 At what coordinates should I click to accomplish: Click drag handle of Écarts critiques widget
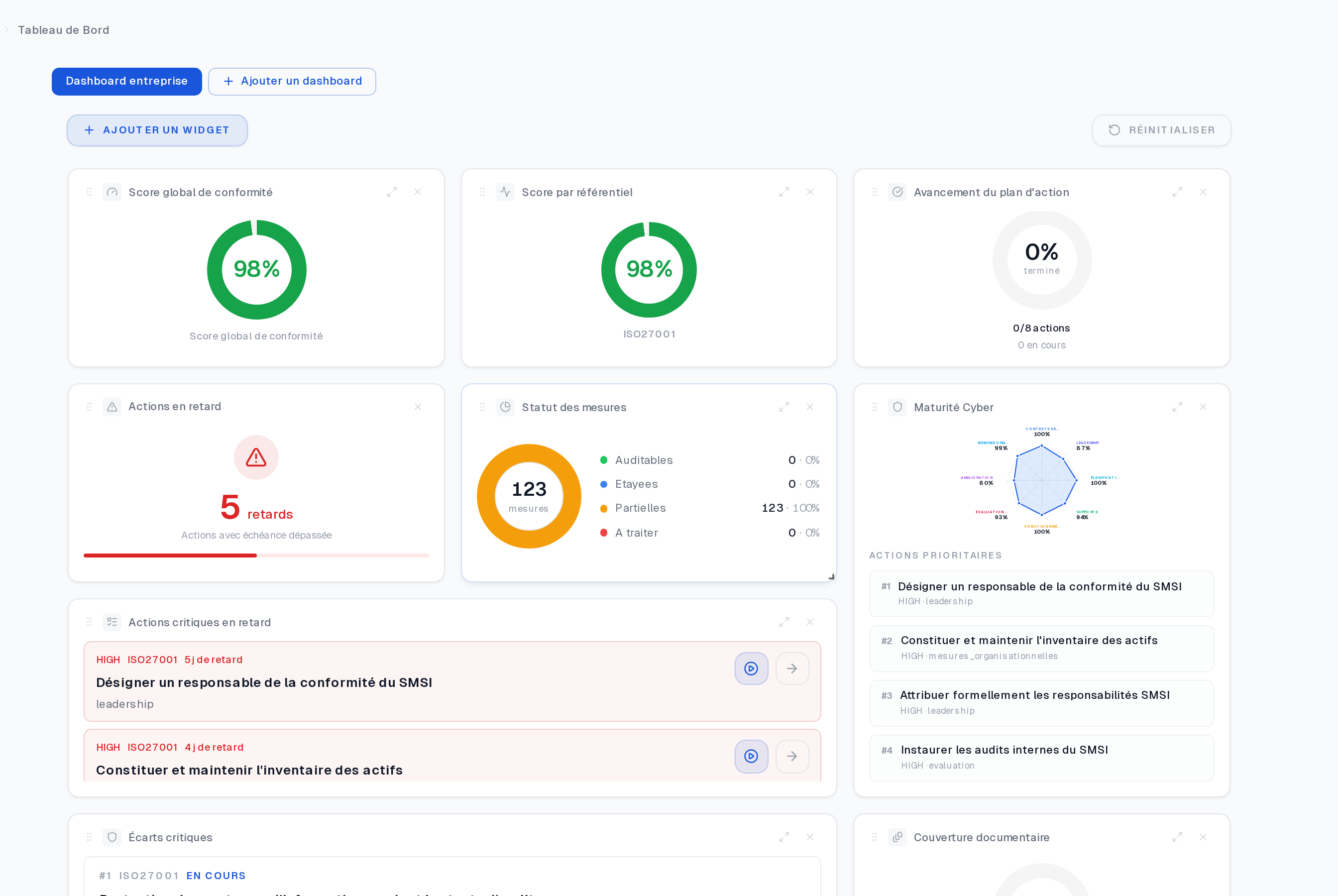[x=89, y=837]
